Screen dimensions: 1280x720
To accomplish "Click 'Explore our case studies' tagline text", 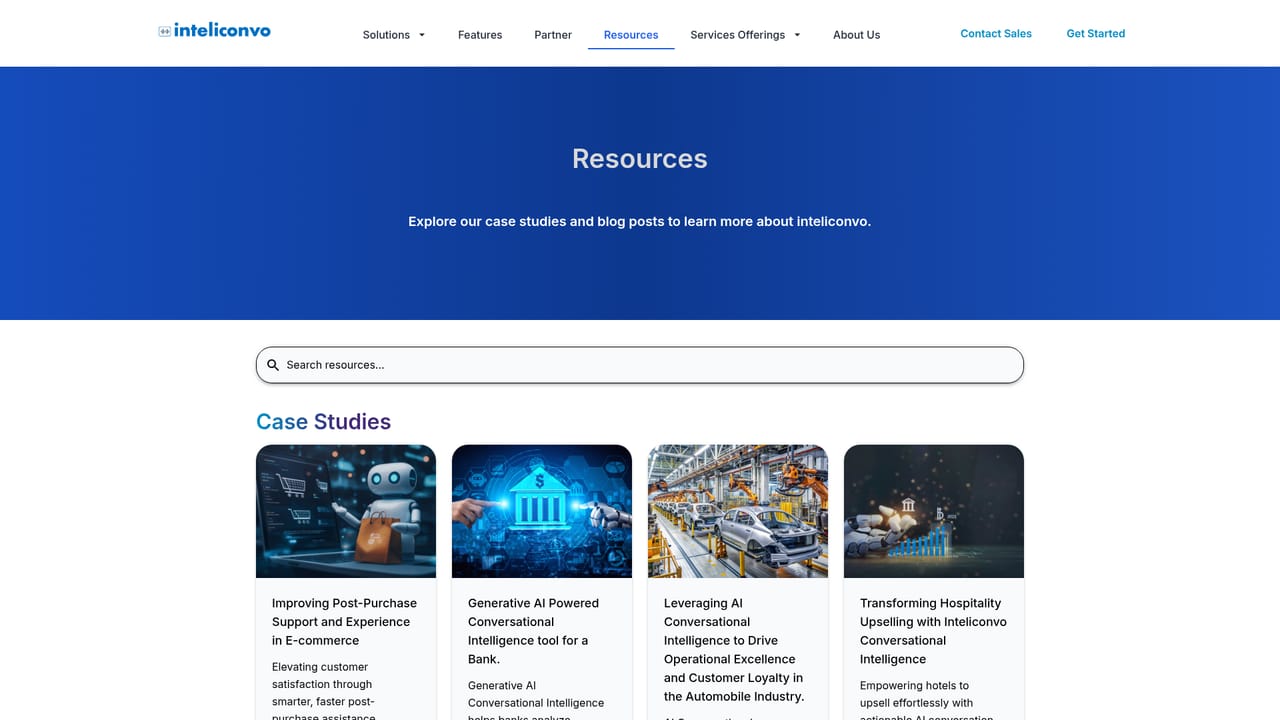I will coord(640,222).
